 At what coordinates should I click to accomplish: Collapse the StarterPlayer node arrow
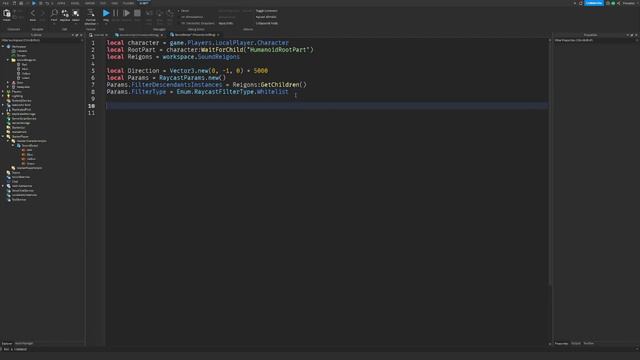3,136
